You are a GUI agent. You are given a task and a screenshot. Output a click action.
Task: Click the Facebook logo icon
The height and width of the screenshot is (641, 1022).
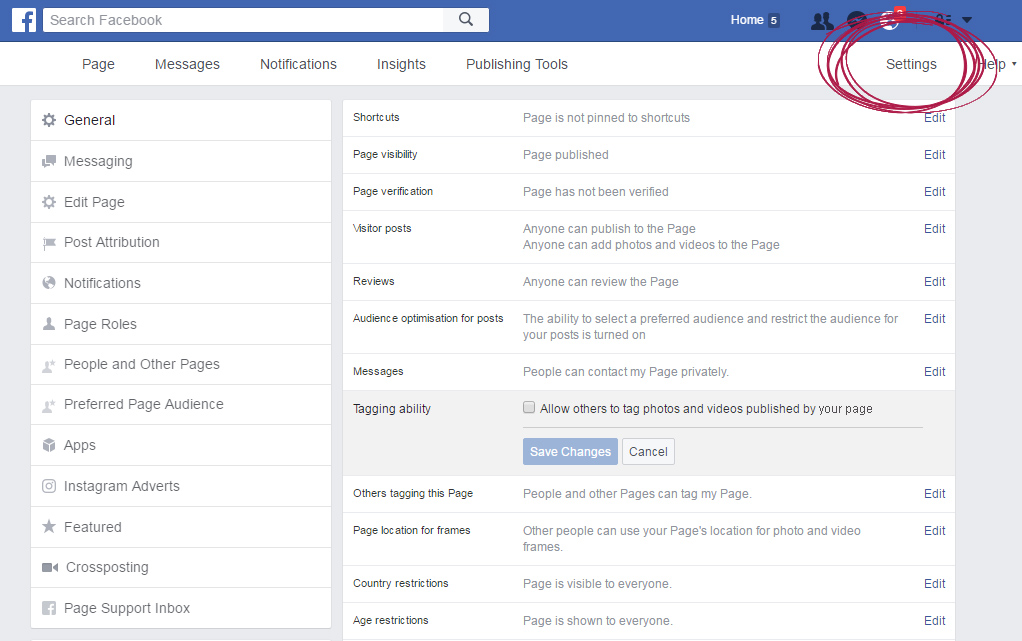click(x=24, y=20)
